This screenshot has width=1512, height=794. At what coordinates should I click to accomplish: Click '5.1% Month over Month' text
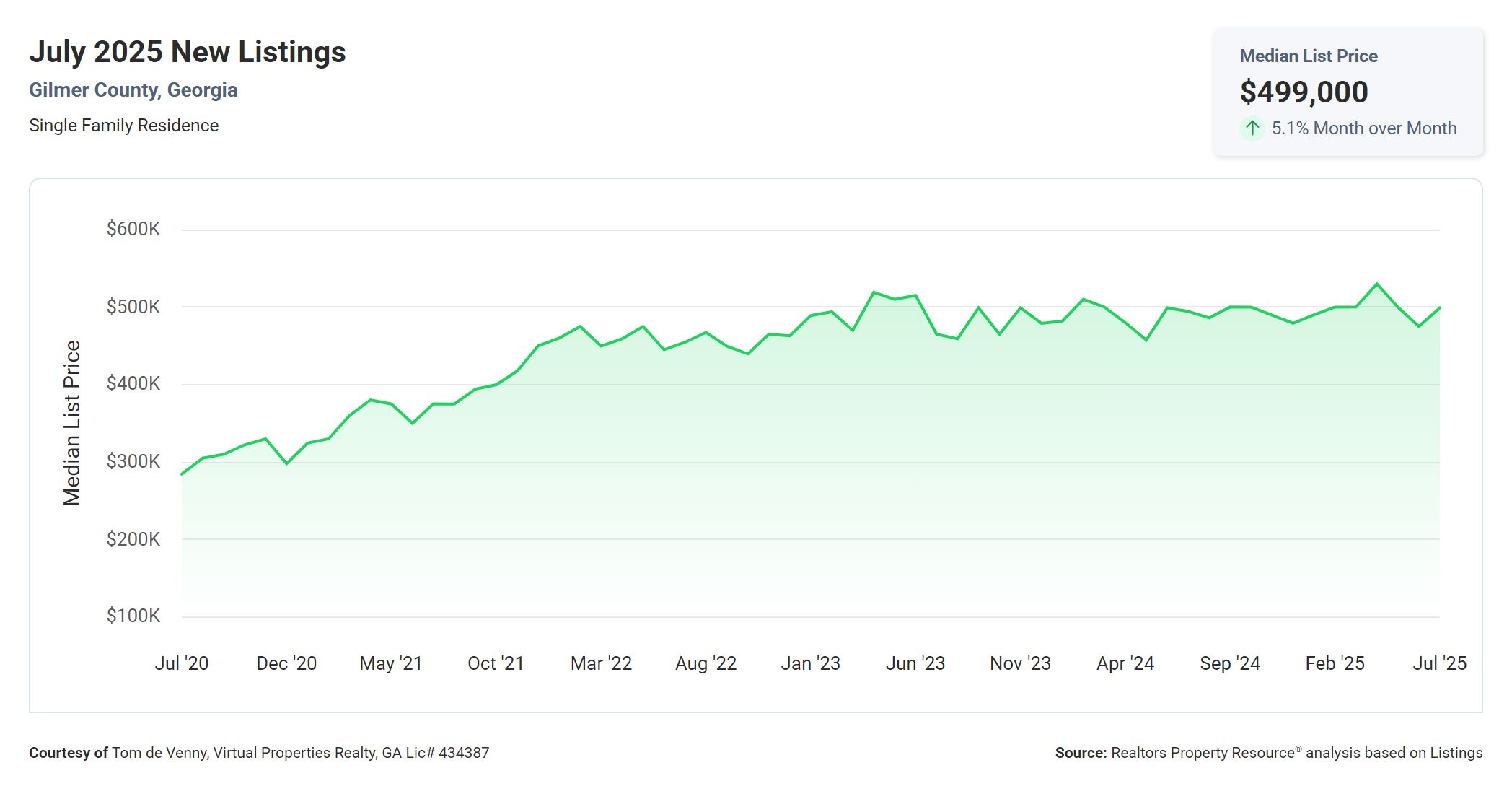tap(1364, 128)
